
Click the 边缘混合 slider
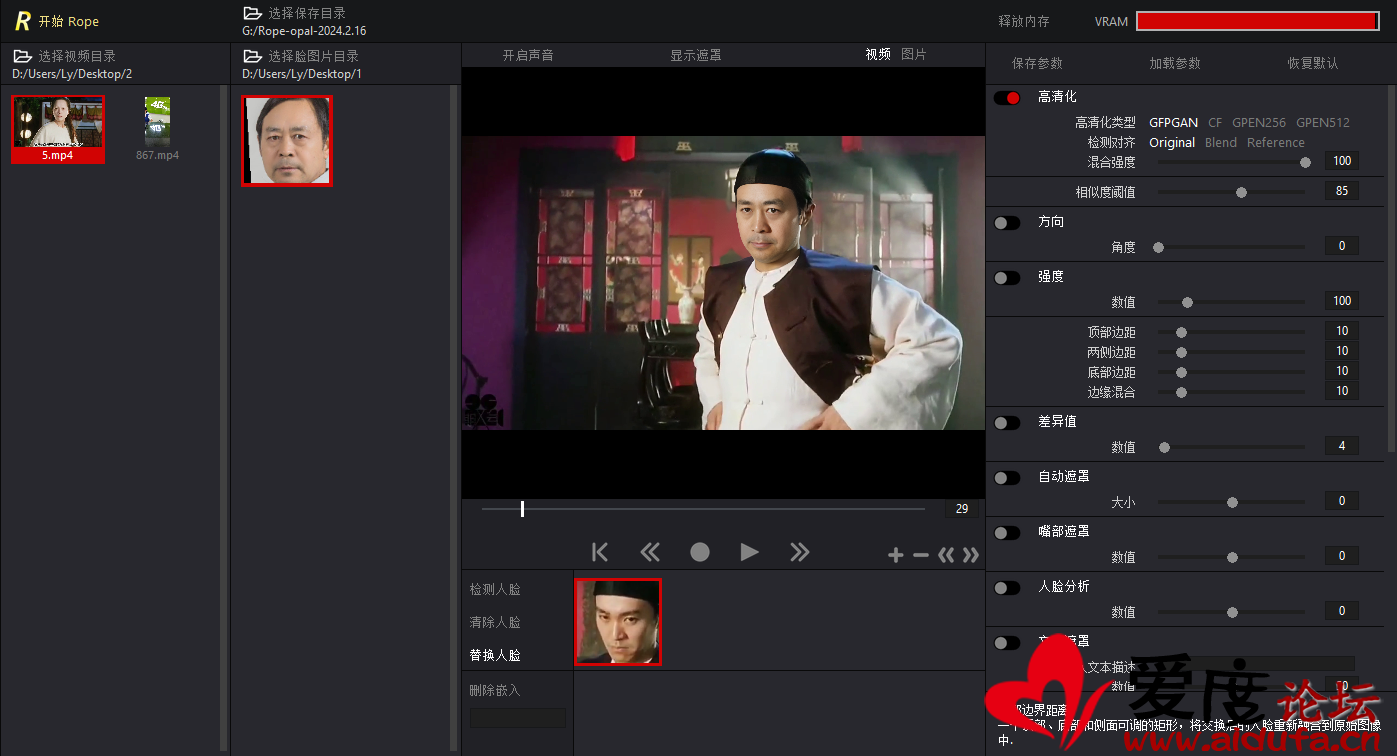1231,392
